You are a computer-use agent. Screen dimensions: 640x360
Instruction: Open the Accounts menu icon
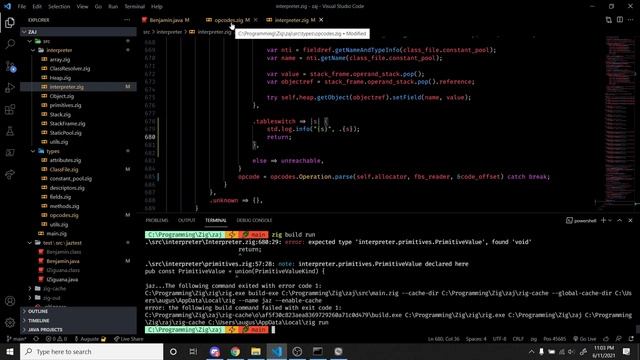[x=10, y=301]
